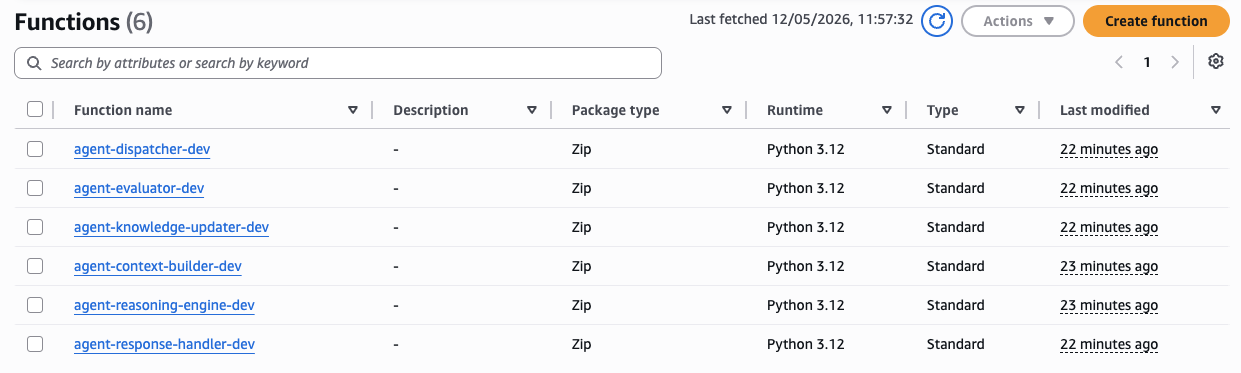This screenshot has width=1241, height=373.
Task: Click the Create function button
Action: 1156,21
